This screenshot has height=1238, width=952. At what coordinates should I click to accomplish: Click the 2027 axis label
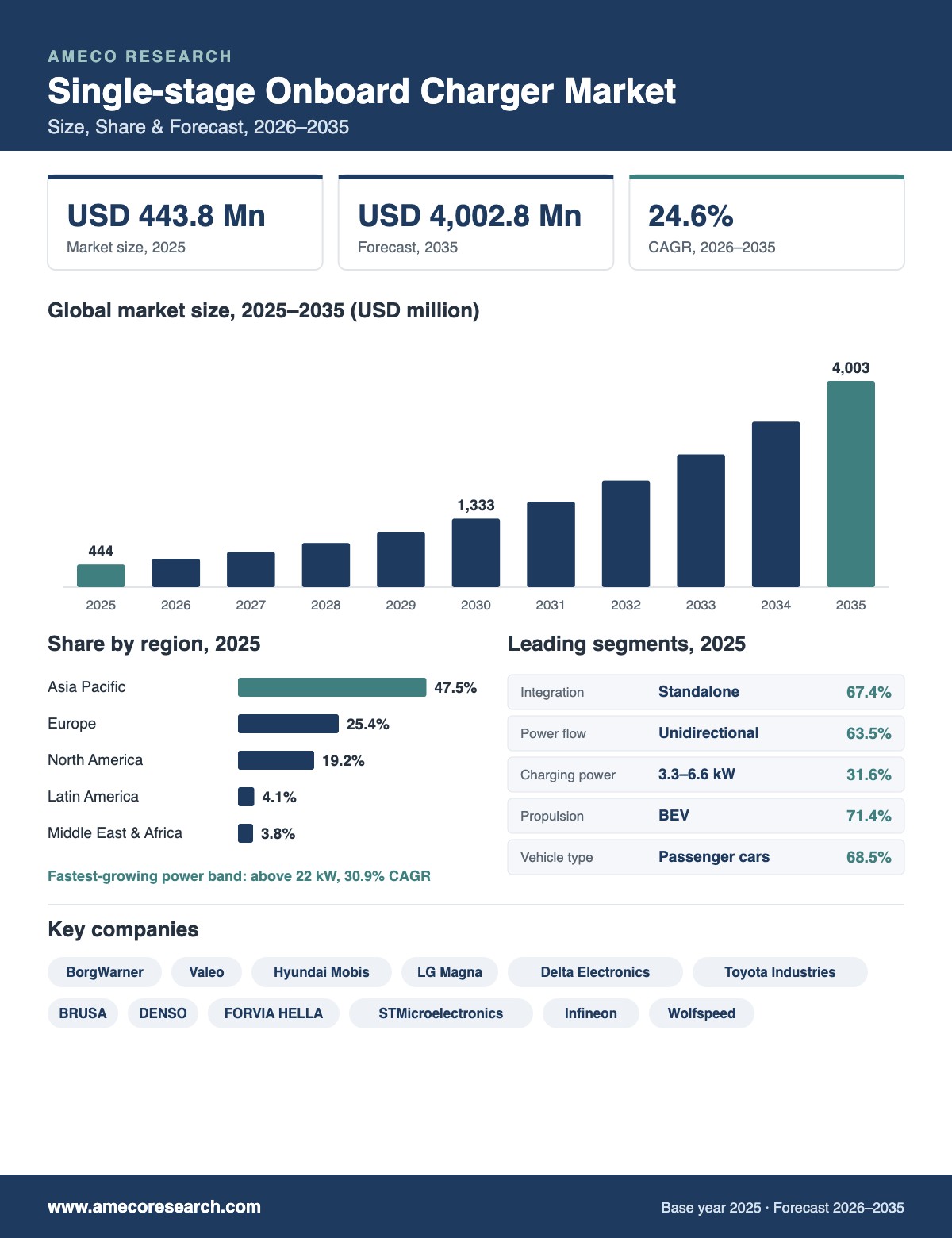(251, 605)
